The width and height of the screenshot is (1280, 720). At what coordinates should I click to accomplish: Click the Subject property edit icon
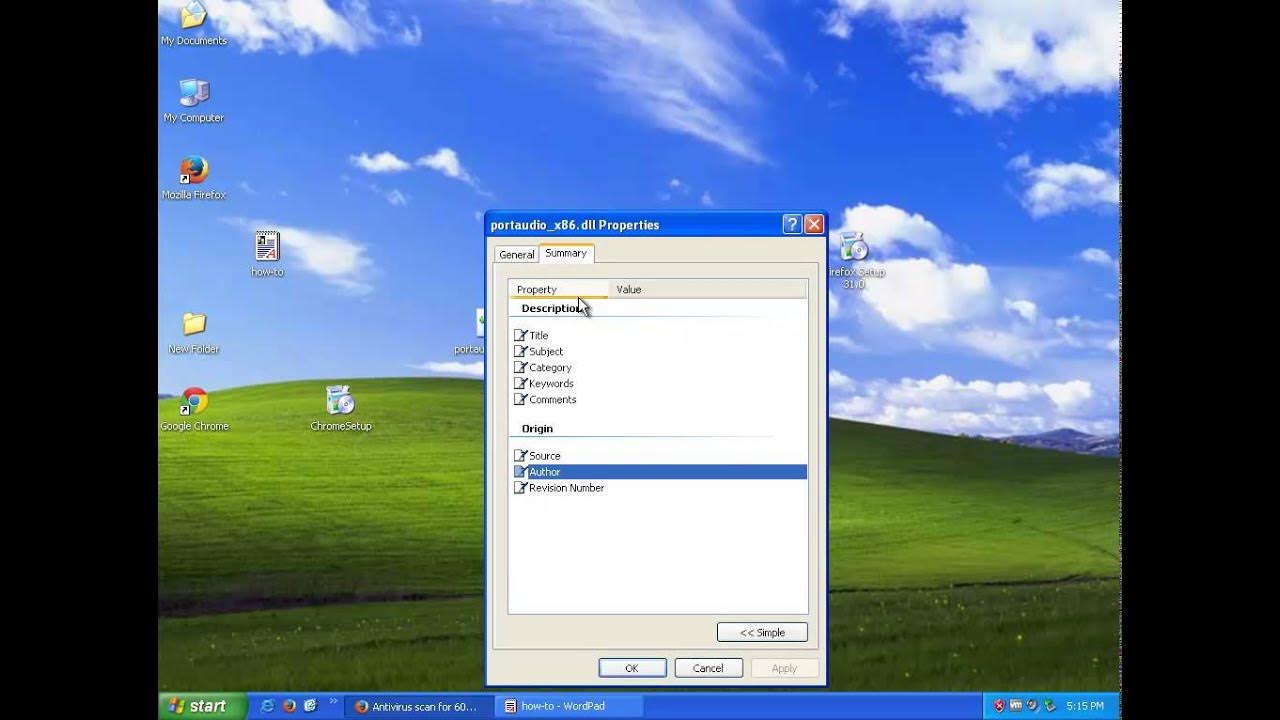520,352
